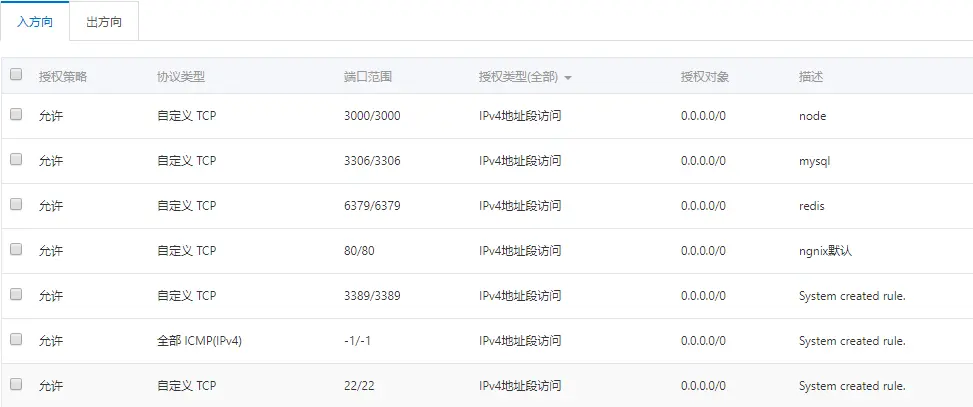Tick the select-all checkbox in header
Image resolution: width=973 pixels, height=407 pixels.
16,75
